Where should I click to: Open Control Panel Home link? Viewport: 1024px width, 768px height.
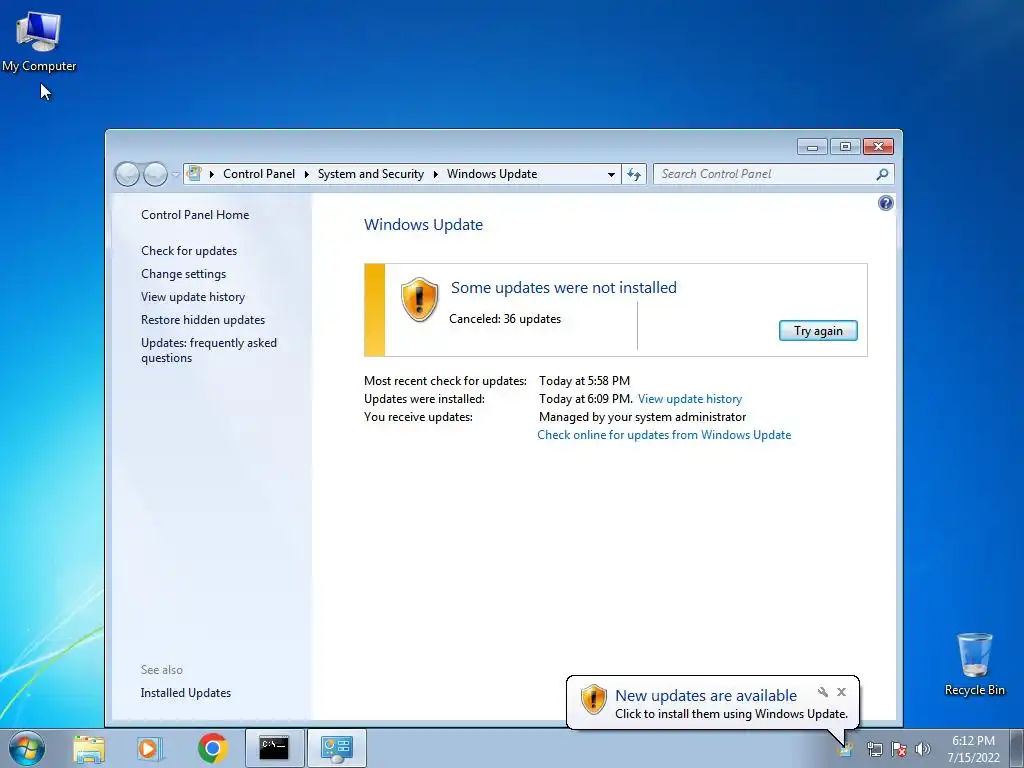195,215
